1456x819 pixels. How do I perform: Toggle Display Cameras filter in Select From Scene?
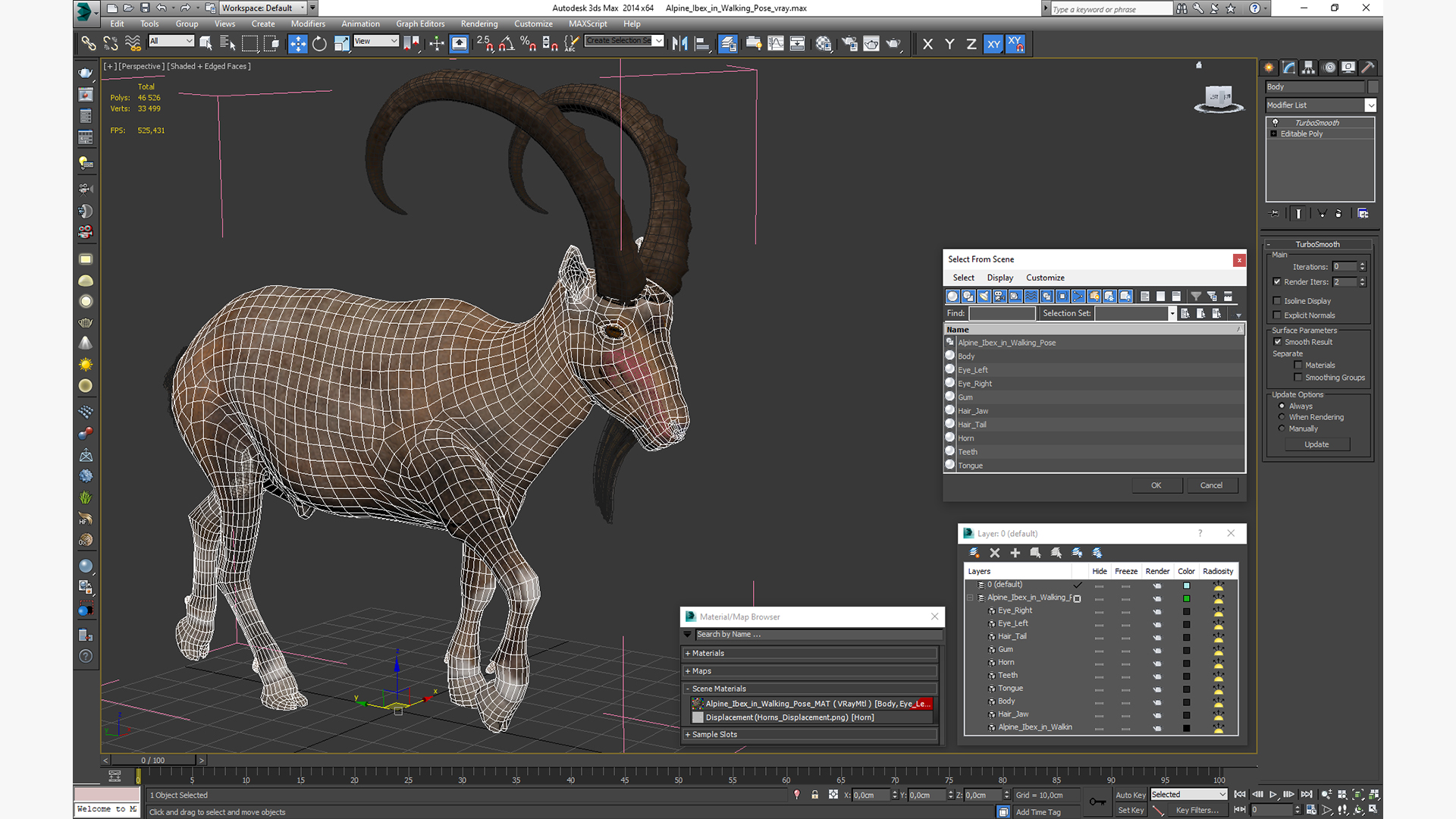click(x=999, y=297)
